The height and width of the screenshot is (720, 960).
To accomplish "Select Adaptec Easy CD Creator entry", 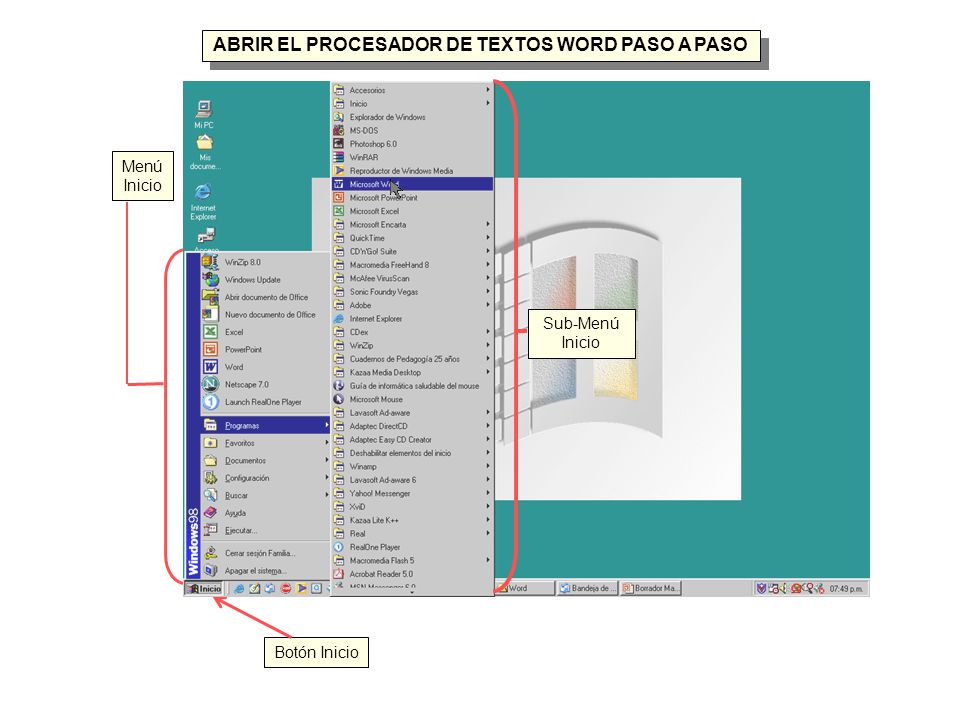I will click(413, 440).
